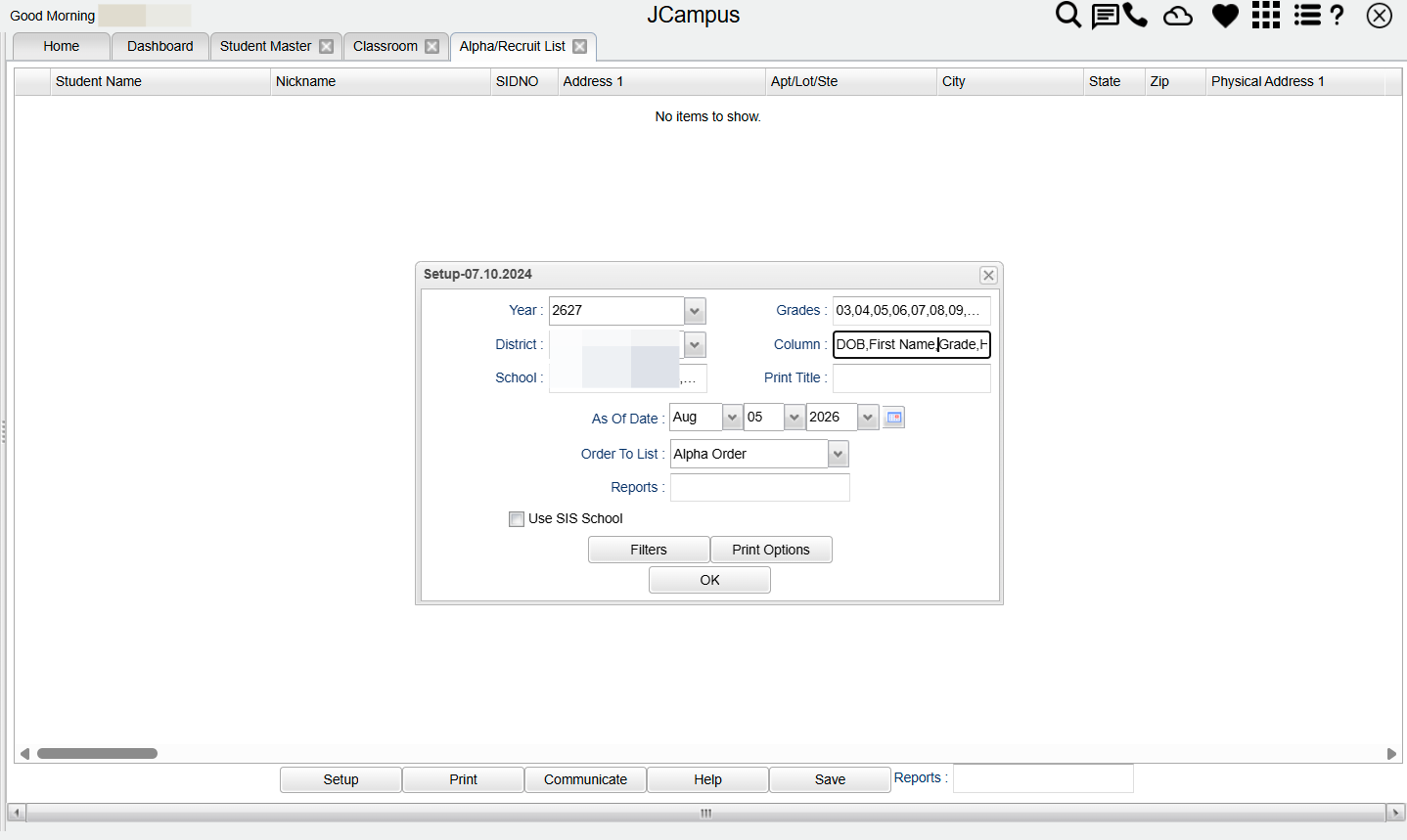Close the Alpha/Recruit List tab
This screenshot has height=840, width=1407.
point(580,46)
